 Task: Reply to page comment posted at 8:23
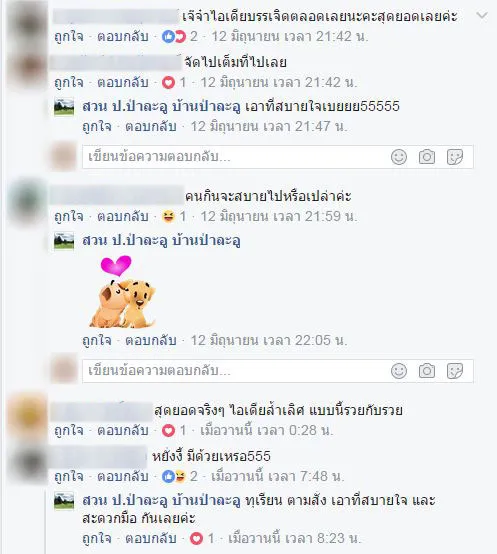pos(151,538)
